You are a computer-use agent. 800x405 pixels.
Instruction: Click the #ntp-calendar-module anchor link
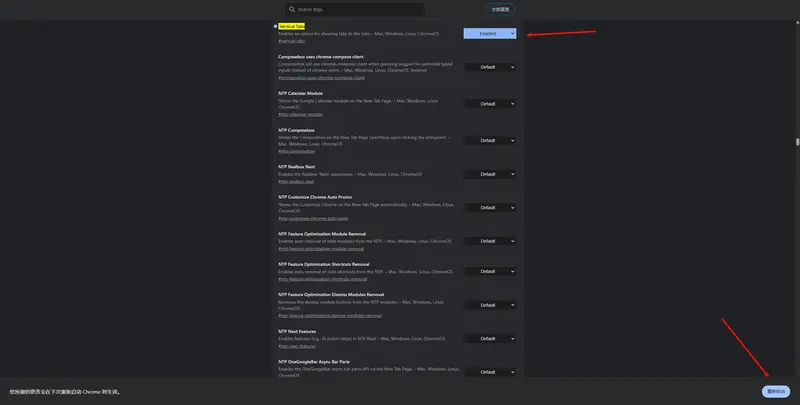[x=301, y=114]
